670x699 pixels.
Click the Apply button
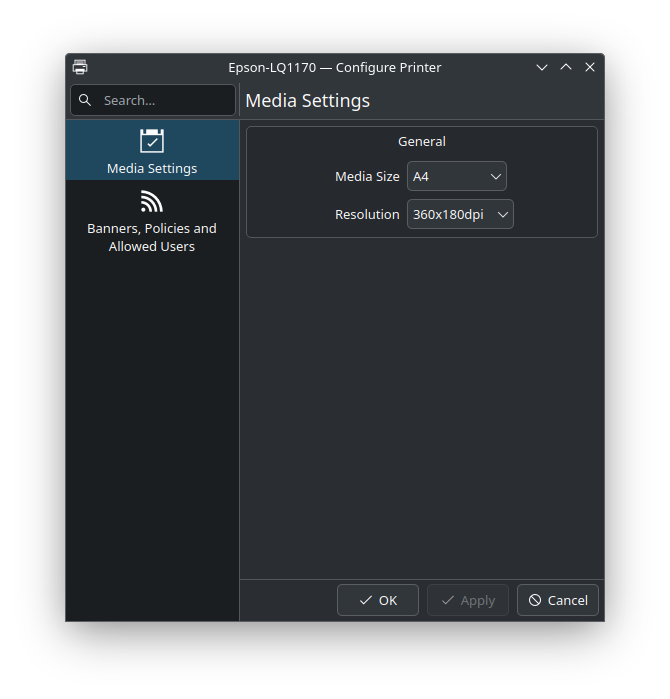point(468,600)
